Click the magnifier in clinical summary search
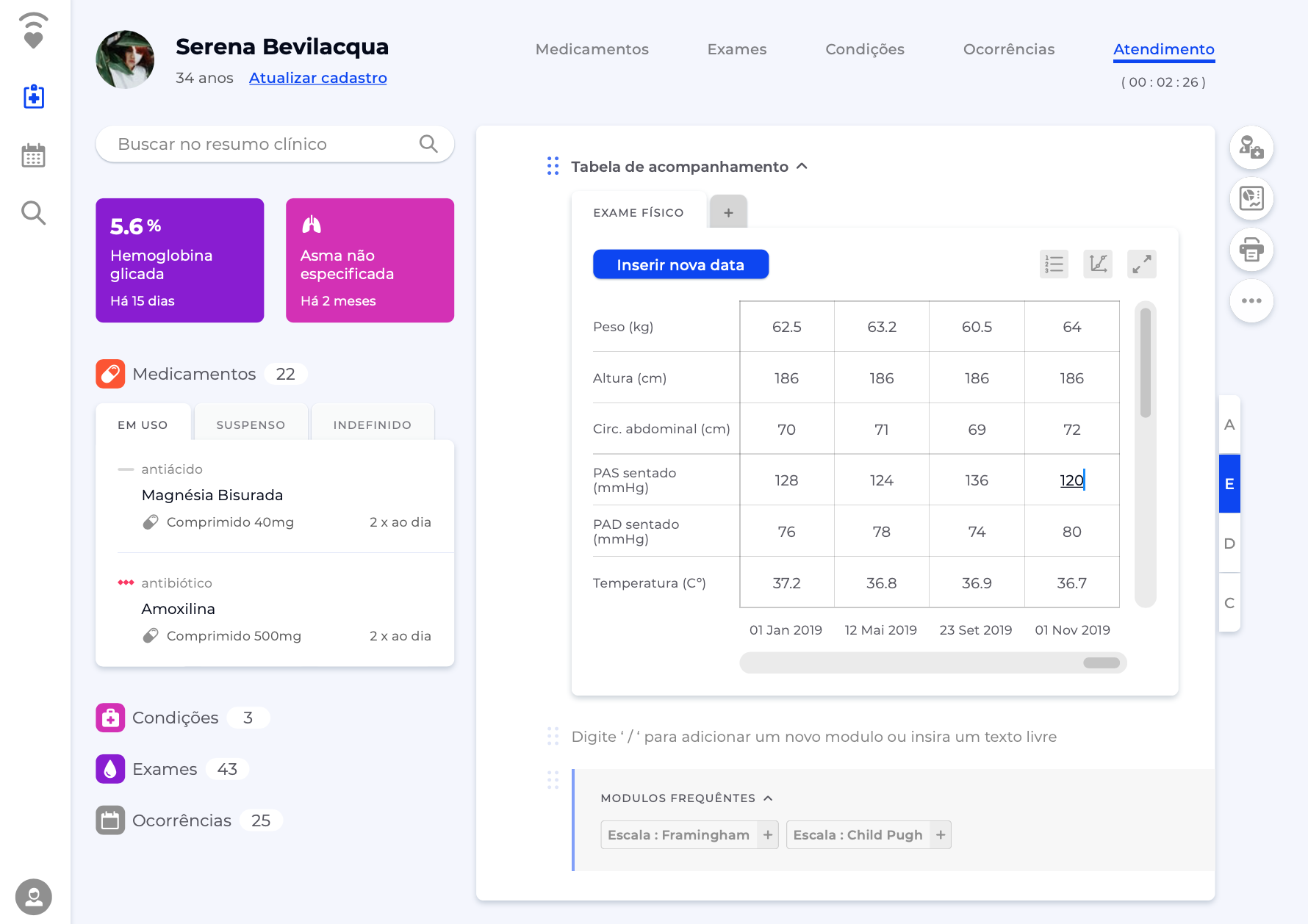Screen dimensions: 1308x924 pyautogui.click(x=428, y=144)
